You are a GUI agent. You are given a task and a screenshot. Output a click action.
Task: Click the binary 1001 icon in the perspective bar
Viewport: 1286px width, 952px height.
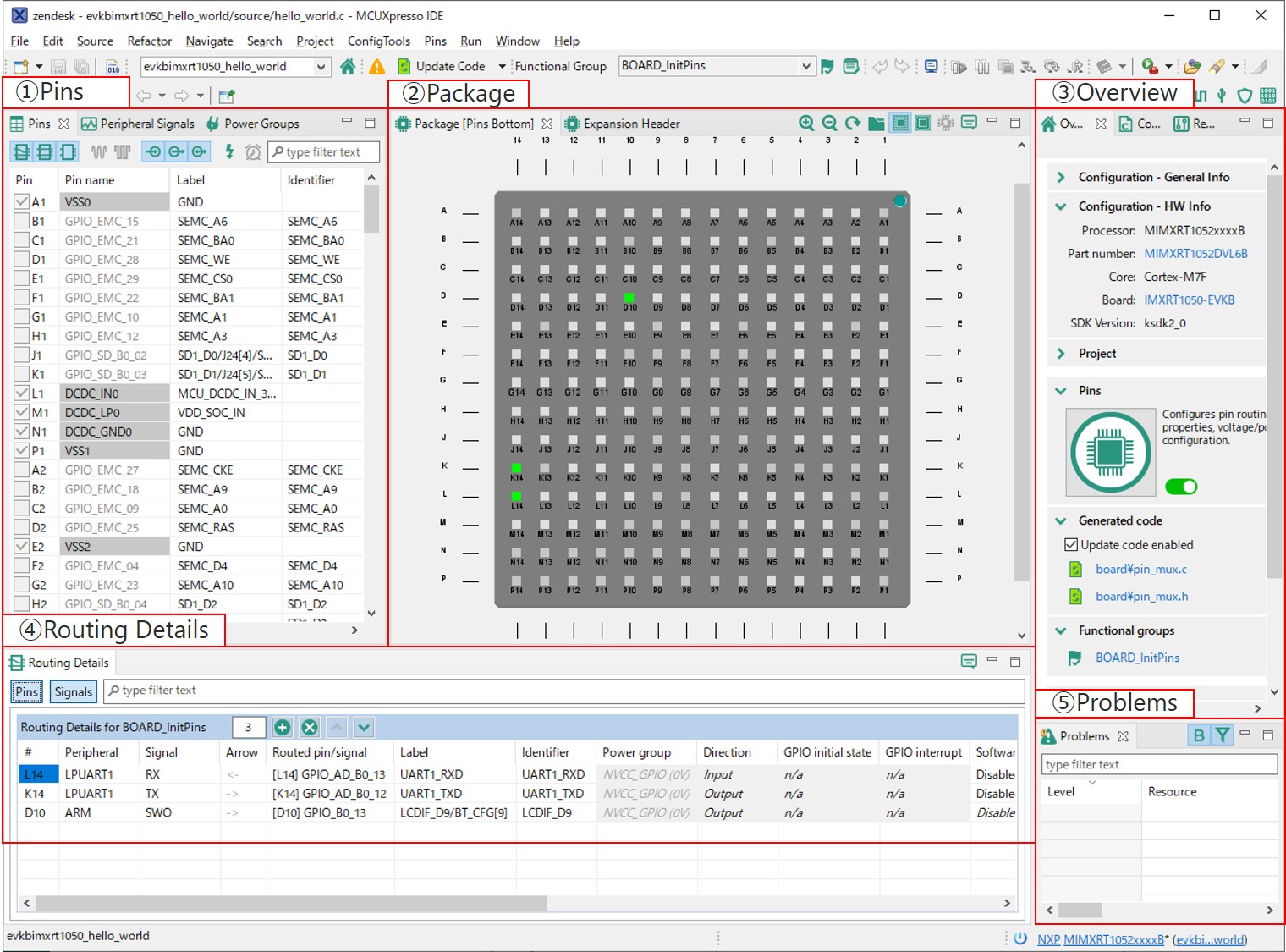coord(1267,95)
